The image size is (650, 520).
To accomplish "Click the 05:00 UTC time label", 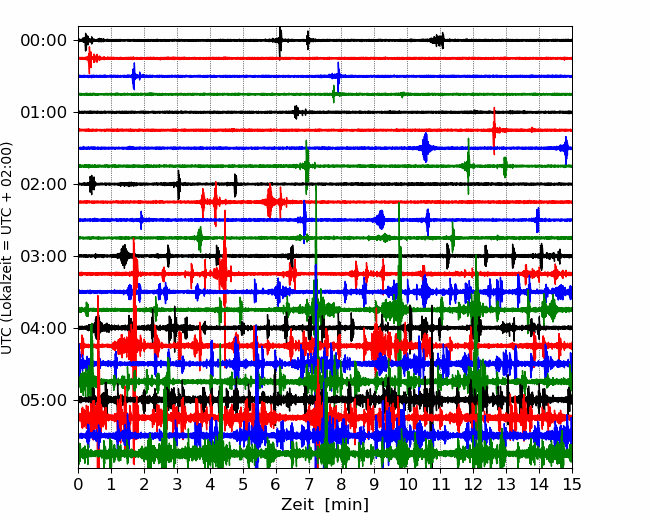I will [44, 400].
